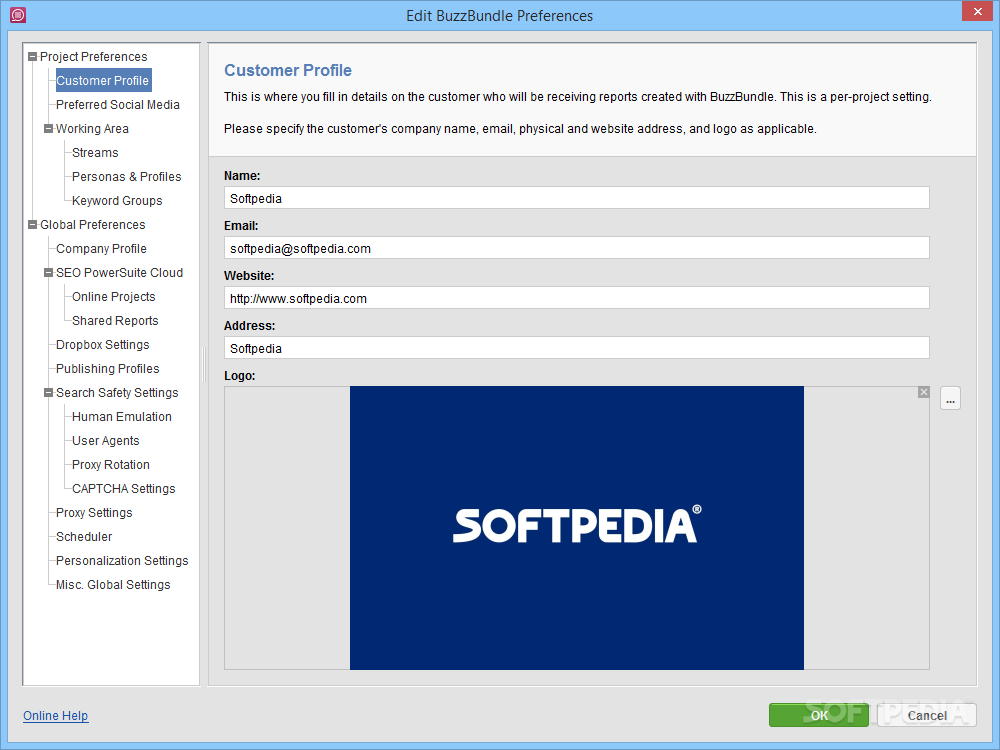The width and height of the screenshot is (1000, 750).
Task: Go to Personas & Profiles
Action: (126, 177)
